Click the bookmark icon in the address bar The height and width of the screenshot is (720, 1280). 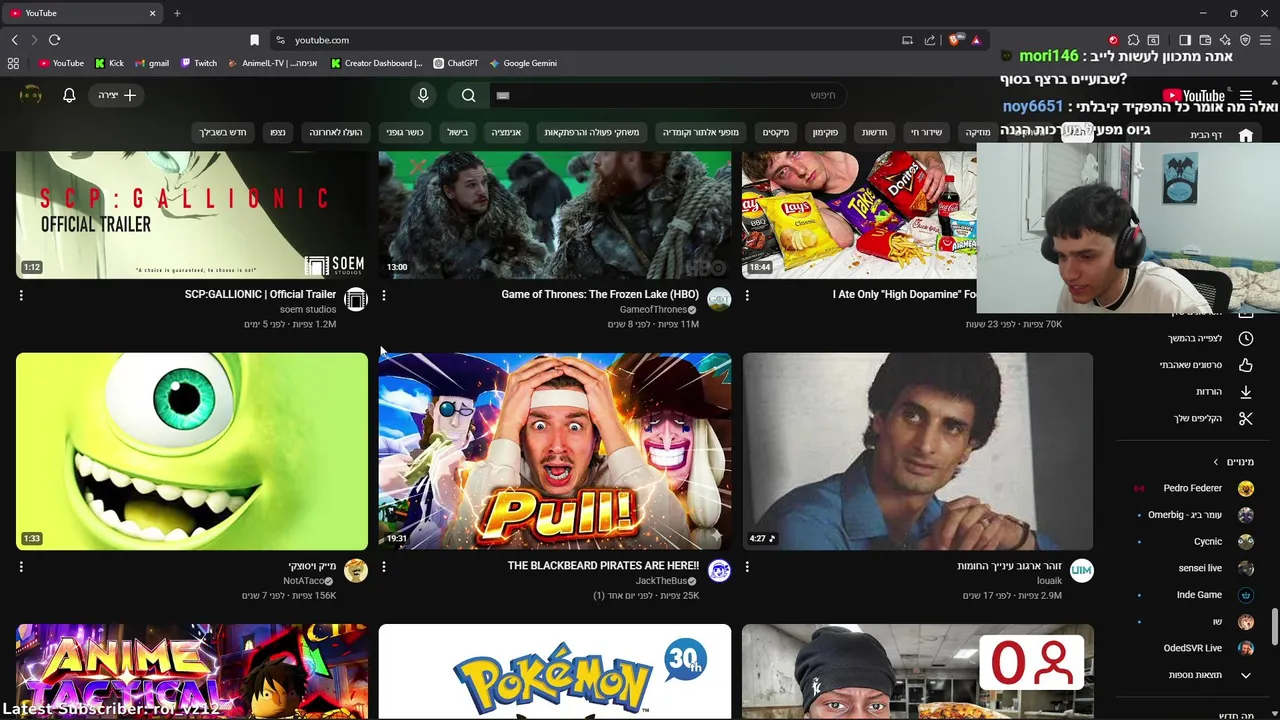point(254,40)
